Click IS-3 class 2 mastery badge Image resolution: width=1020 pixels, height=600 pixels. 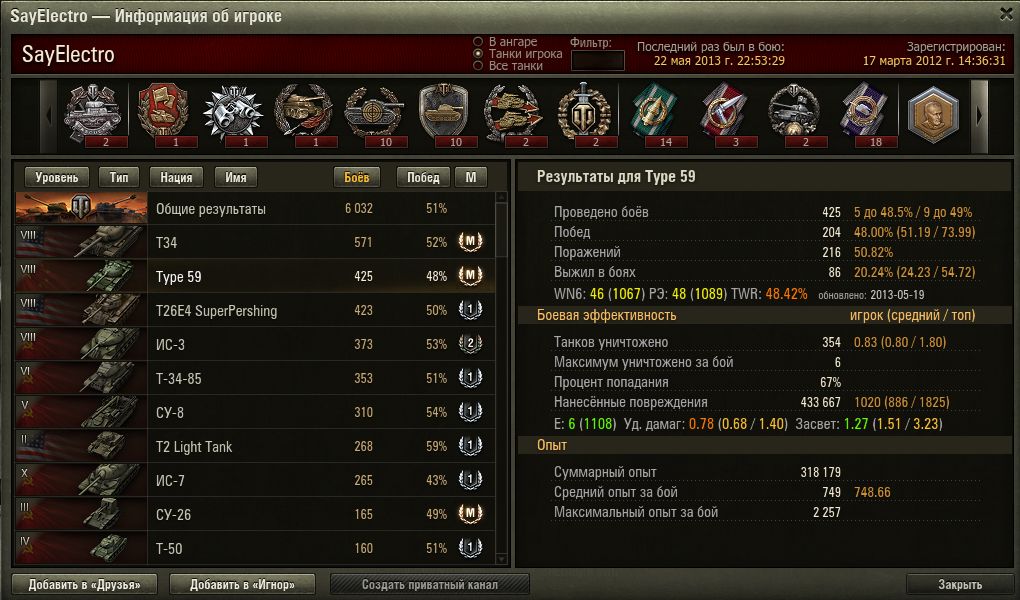pyautogui.click(x=470, y=344)
